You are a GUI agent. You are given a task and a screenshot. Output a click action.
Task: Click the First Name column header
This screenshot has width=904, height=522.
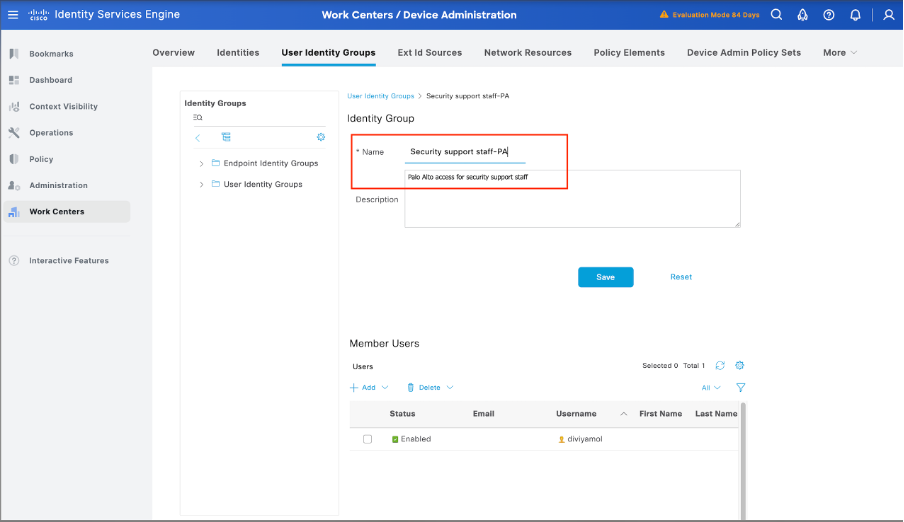click(x=661, y=414)
